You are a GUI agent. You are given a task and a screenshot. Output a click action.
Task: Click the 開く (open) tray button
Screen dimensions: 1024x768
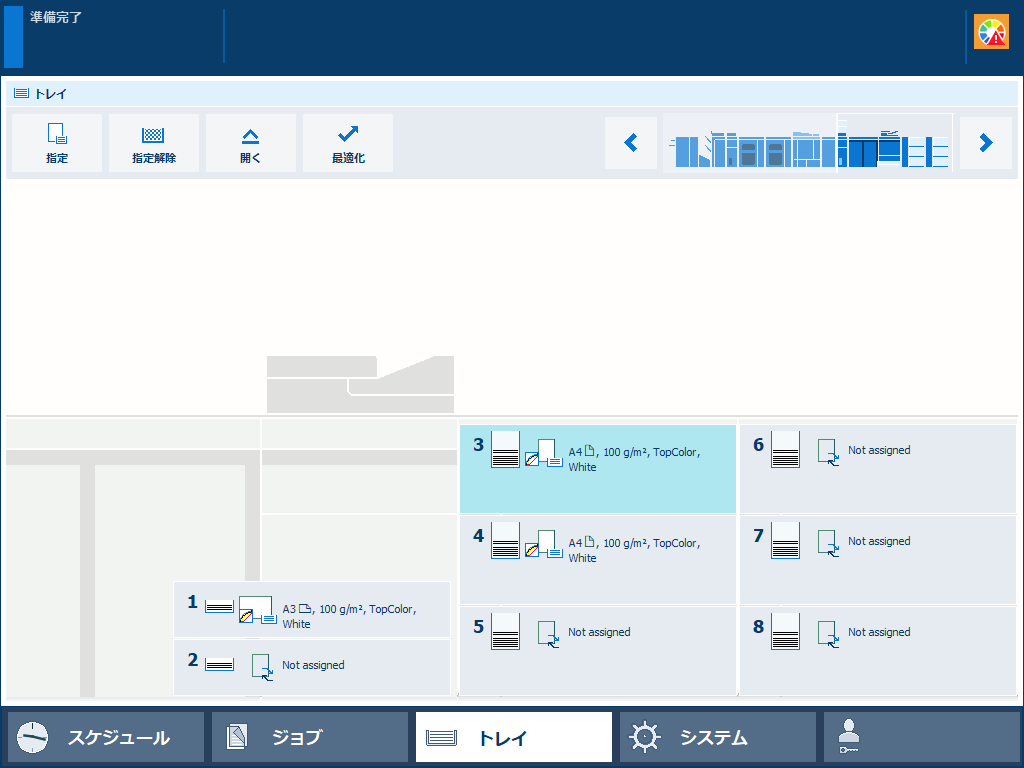pyautogui.click(x=251, y=143)
